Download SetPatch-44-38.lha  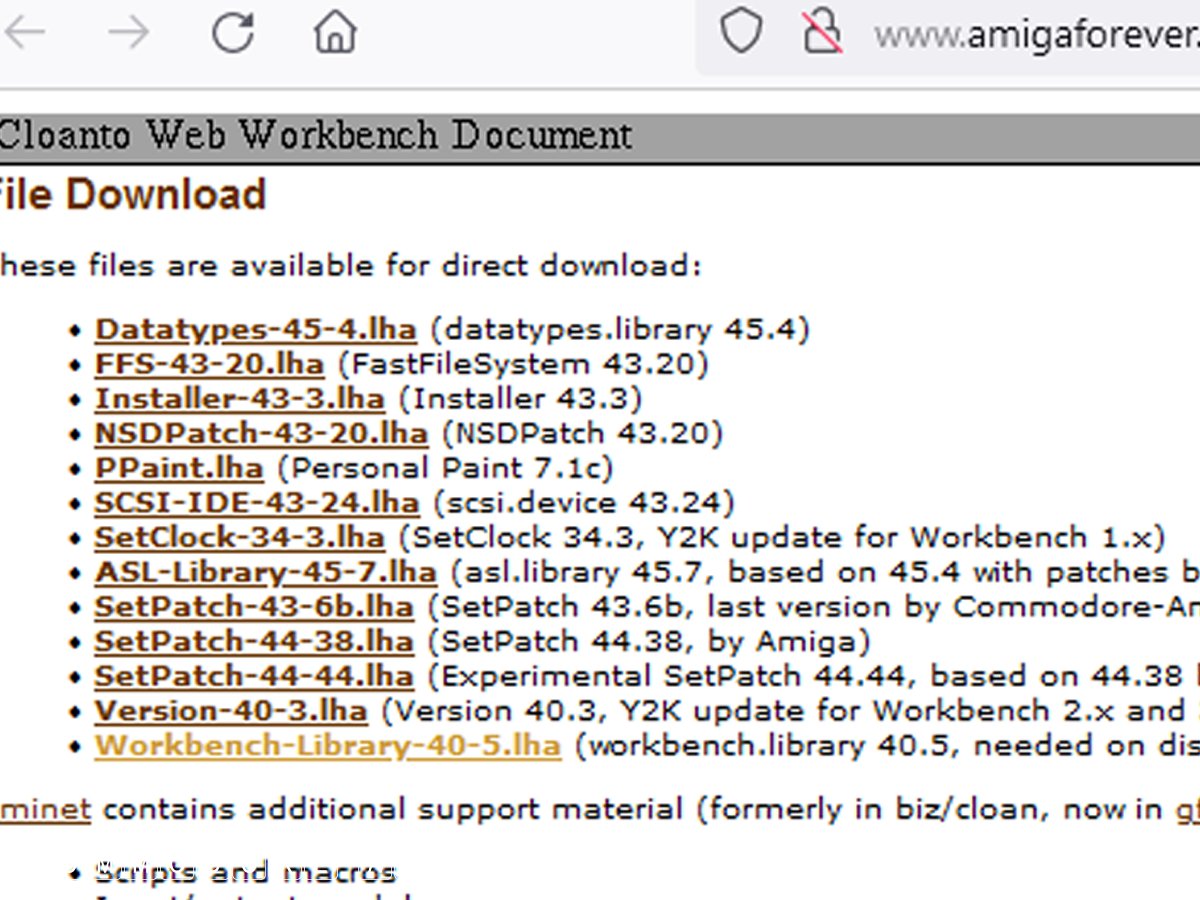pyautogui.click(x=254, y=641)
